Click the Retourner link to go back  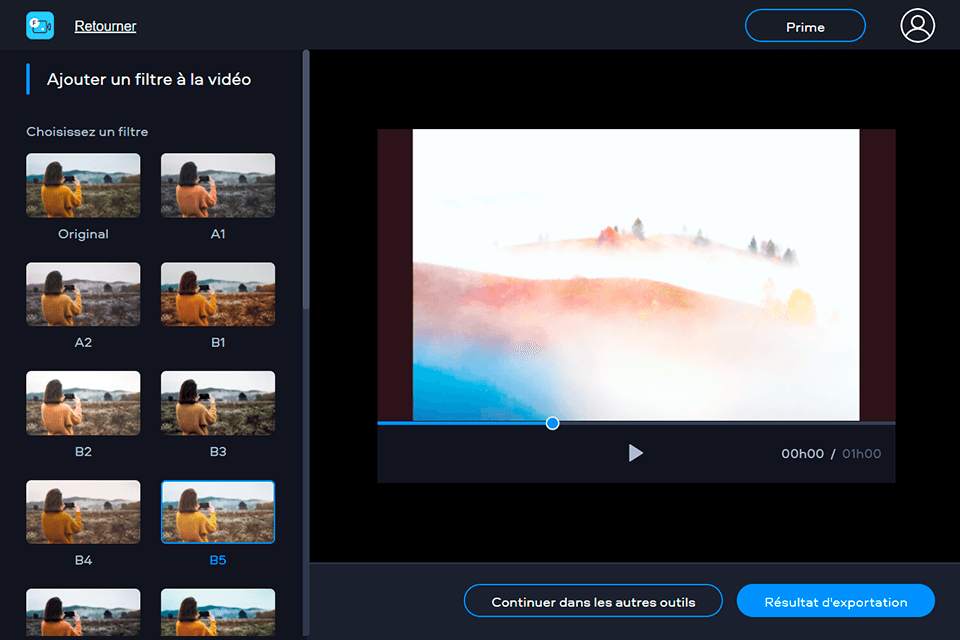(x=105, y=25)
